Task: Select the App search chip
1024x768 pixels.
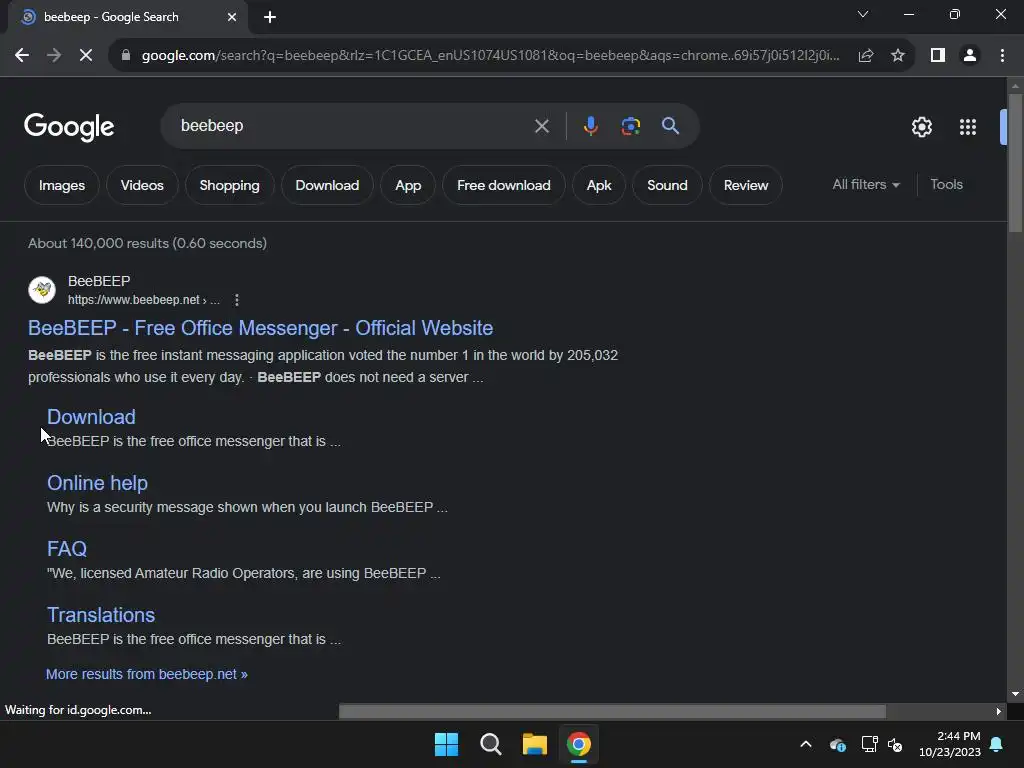Action: click(x=408, y=185)
